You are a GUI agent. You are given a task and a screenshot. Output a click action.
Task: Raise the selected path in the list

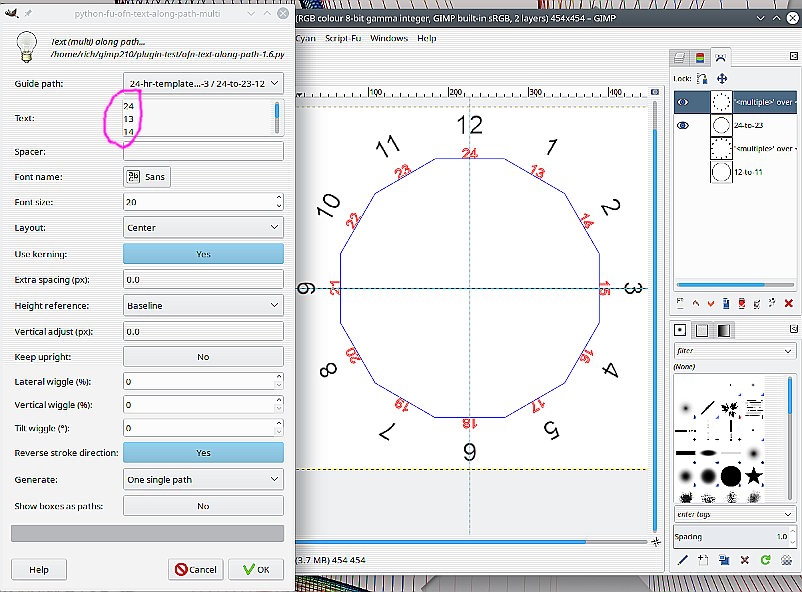tap(695, 302)
